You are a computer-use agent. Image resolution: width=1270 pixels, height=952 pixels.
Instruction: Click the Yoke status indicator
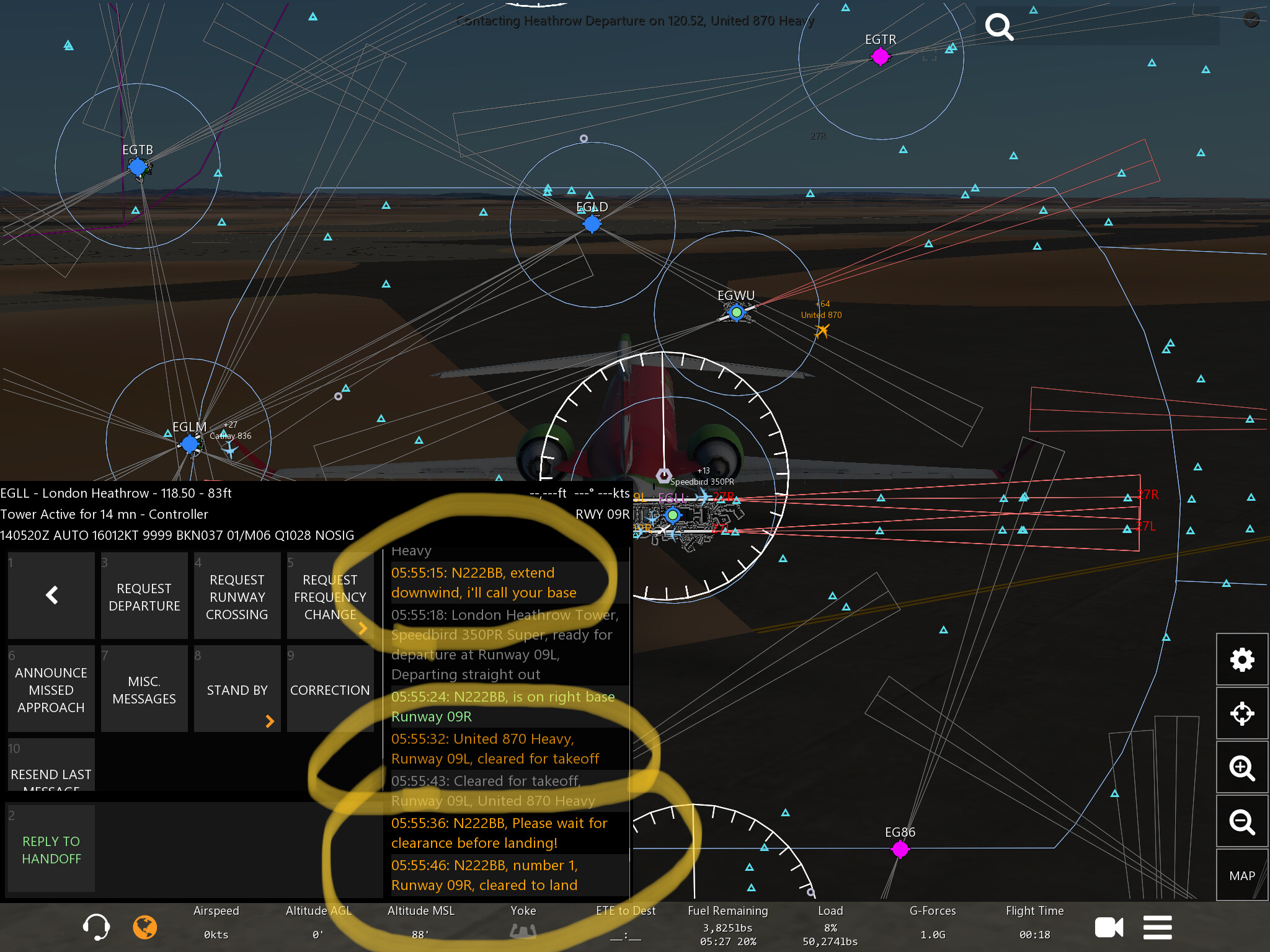523,930
